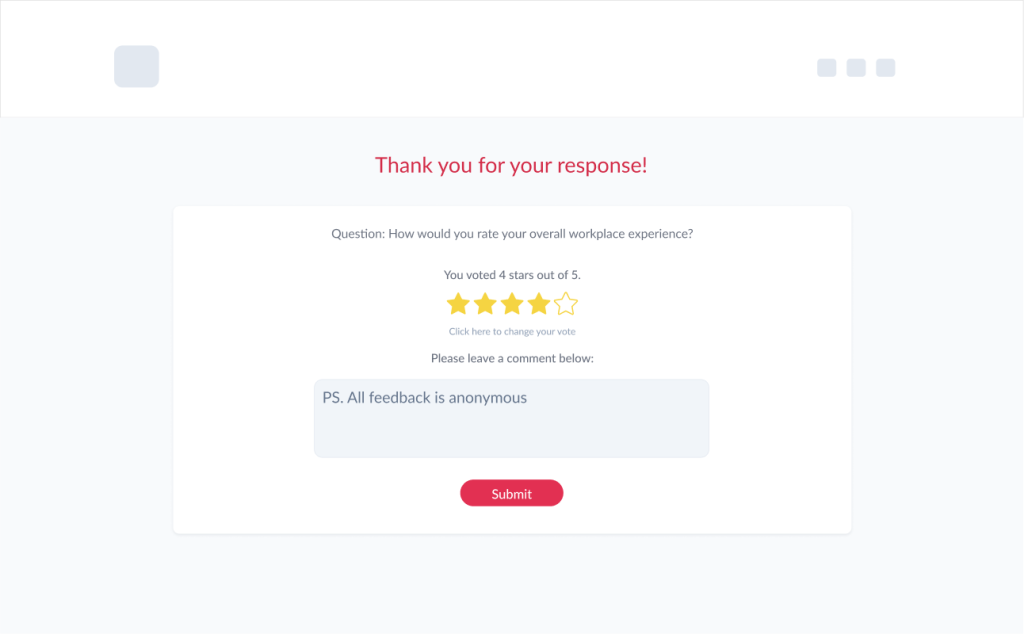Open the leftmost header icon at top right

(826, 67)
